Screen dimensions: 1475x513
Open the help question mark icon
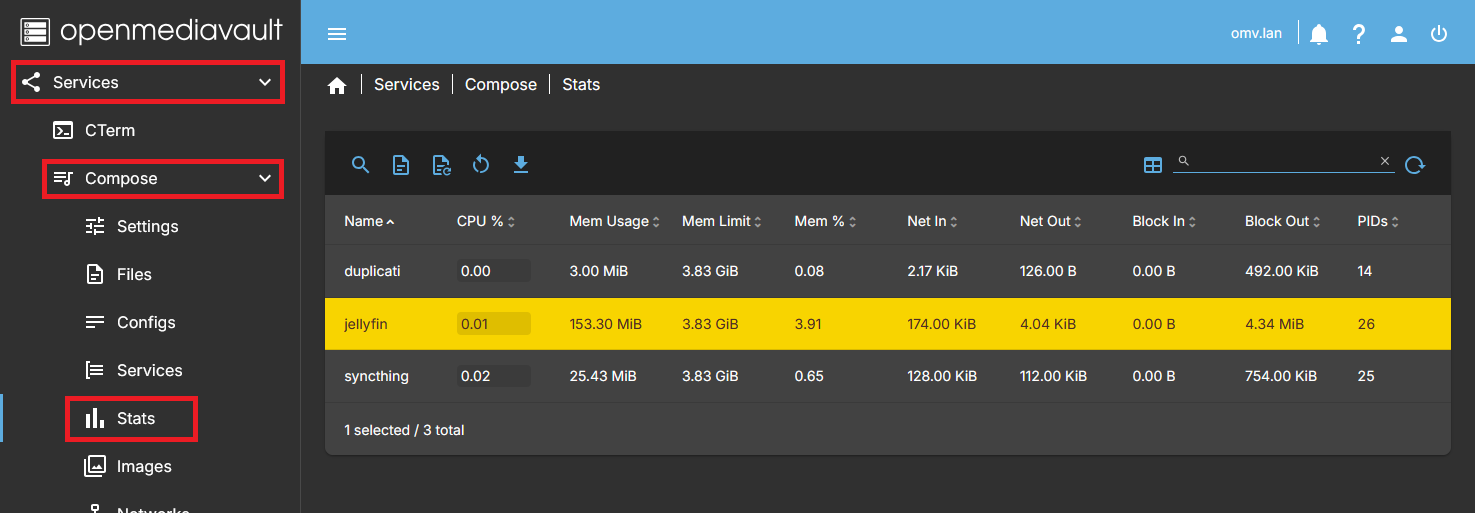pyautogui.click(x=1359, y=34)
